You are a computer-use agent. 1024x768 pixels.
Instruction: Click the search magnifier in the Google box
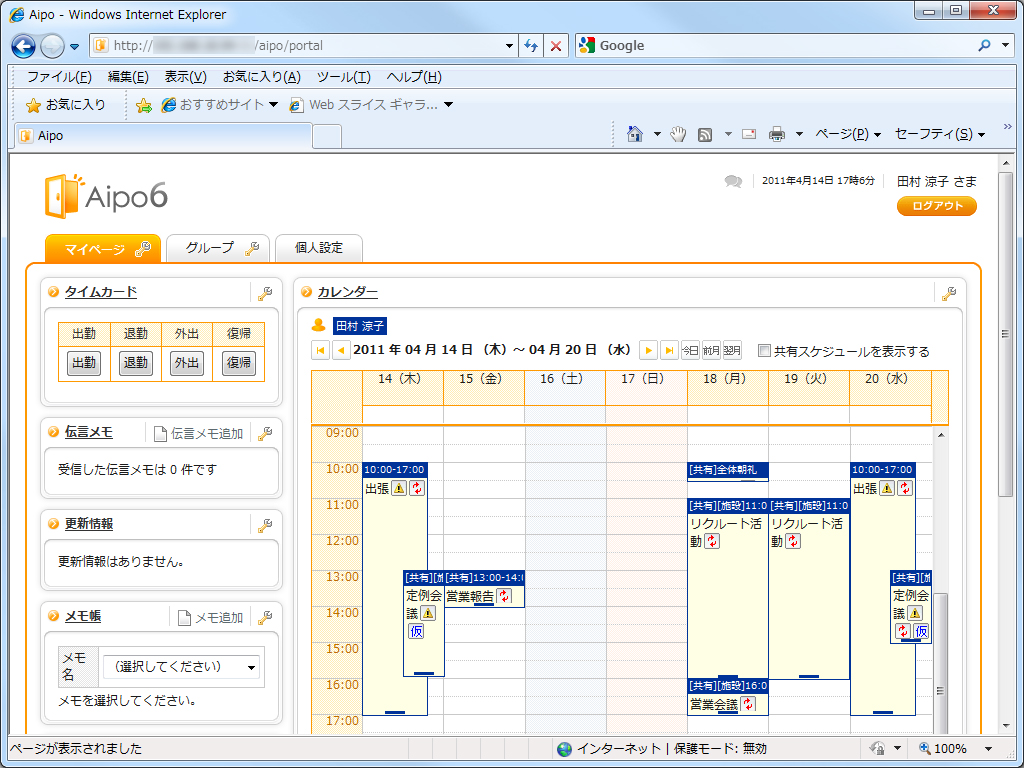click(984, 45)
